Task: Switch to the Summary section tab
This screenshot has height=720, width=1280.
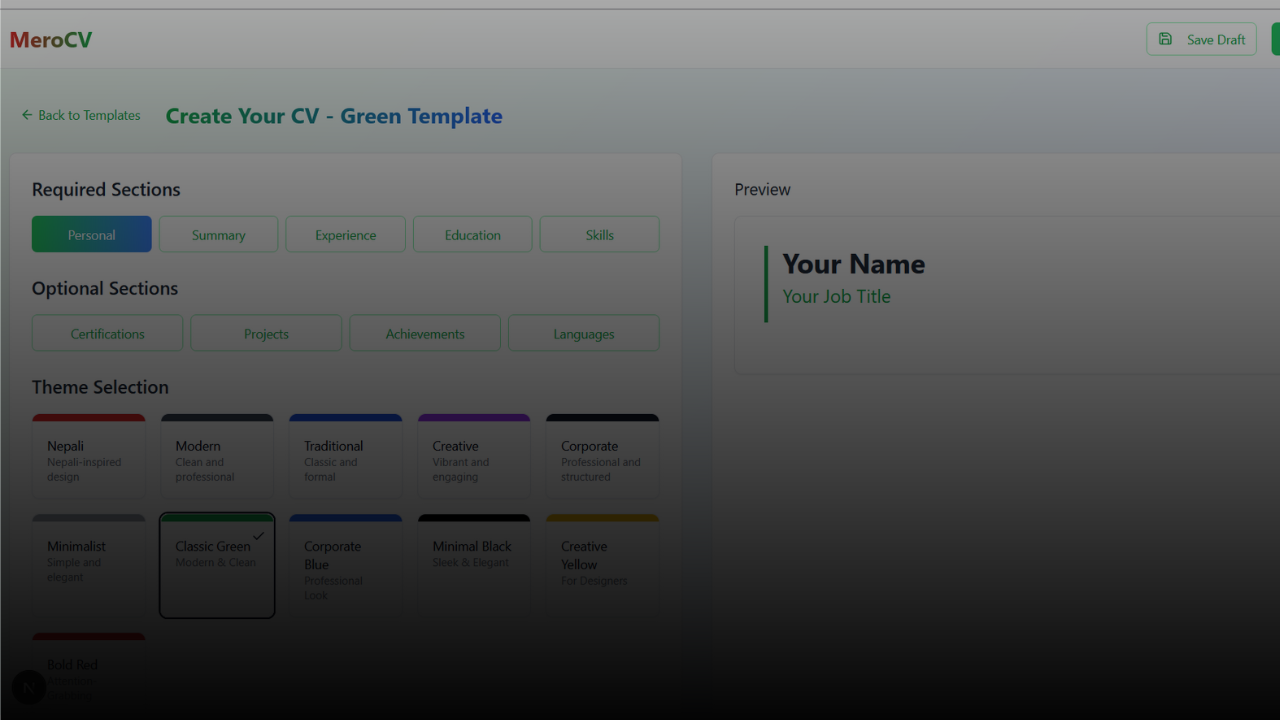Action: pyautogui.click(x=218, y=233)
